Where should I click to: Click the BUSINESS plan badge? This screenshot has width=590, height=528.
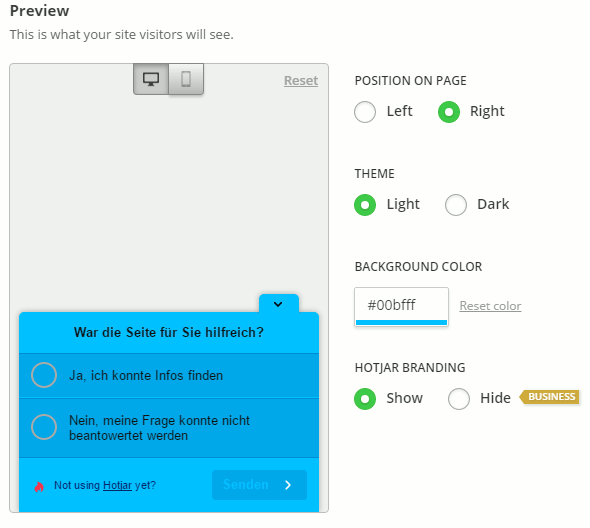[x=549, y=397]
